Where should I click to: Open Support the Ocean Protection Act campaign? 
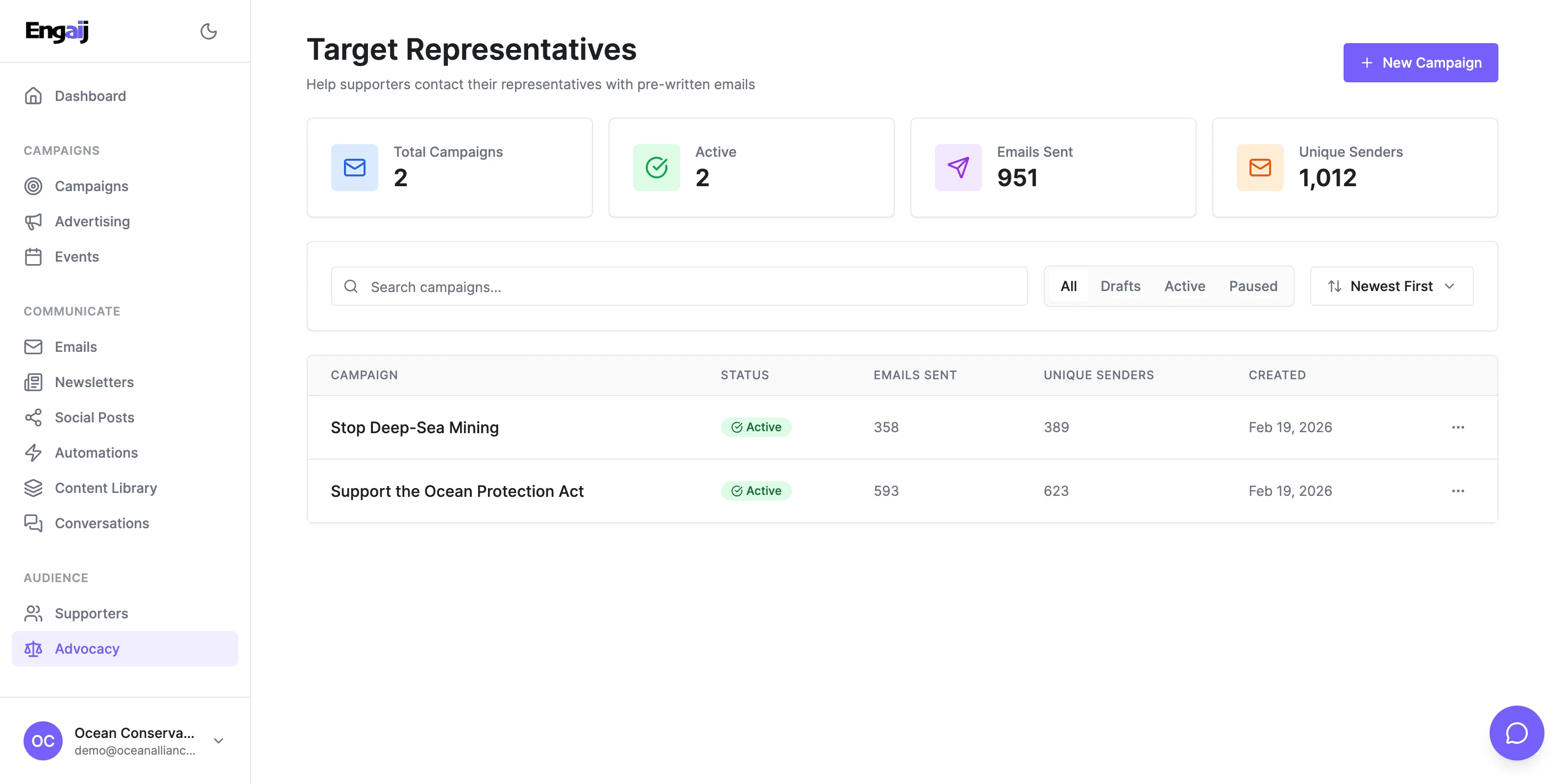pos(457,491)
